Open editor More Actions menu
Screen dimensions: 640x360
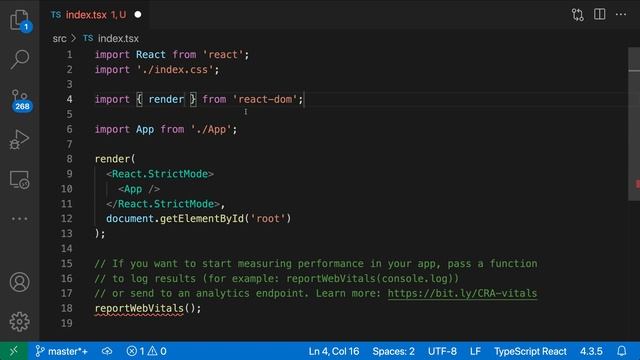coord(621,15)
